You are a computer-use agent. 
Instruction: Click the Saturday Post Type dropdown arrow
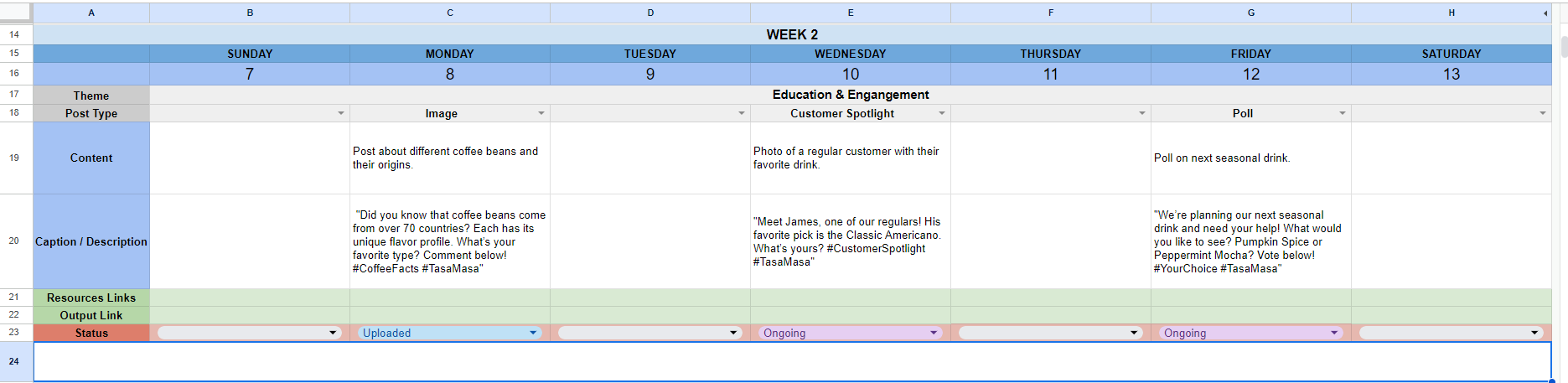coord(1542,113)
